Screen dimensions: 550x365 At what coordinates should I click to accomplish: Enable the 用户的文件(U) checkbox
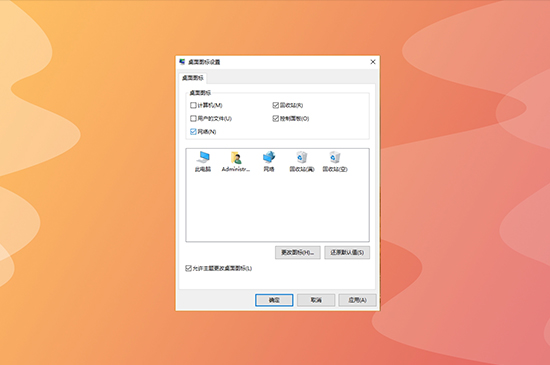[x=193, y=119]
